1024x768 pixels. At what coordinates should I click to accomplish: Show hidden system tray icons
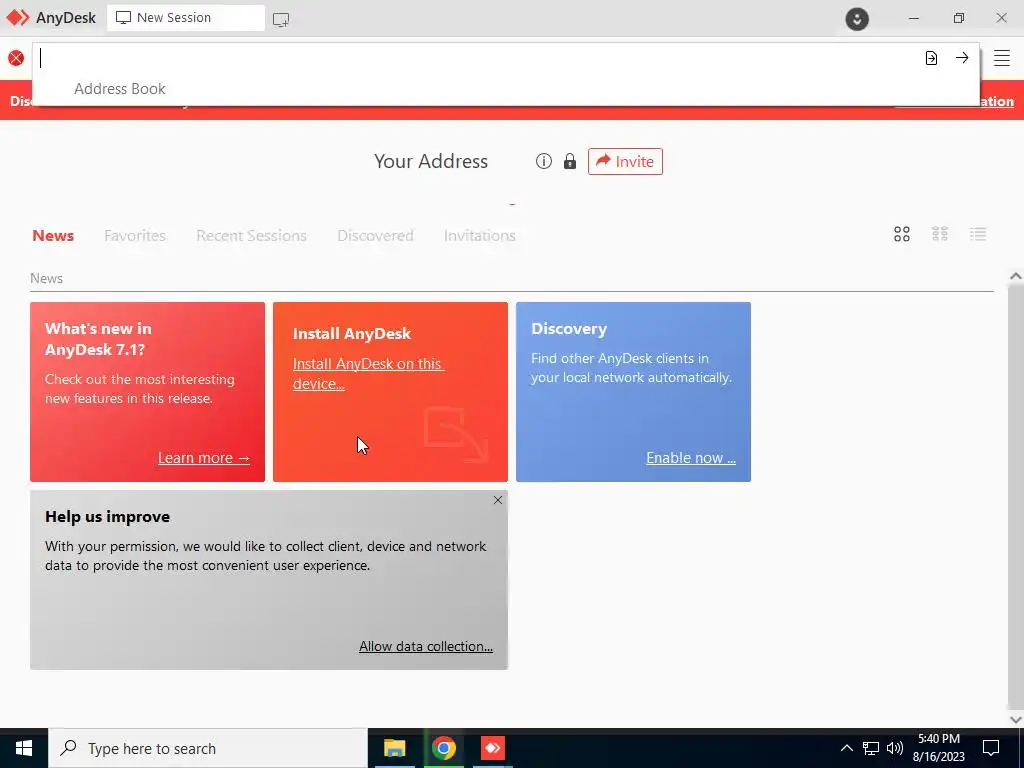point(846,748)
